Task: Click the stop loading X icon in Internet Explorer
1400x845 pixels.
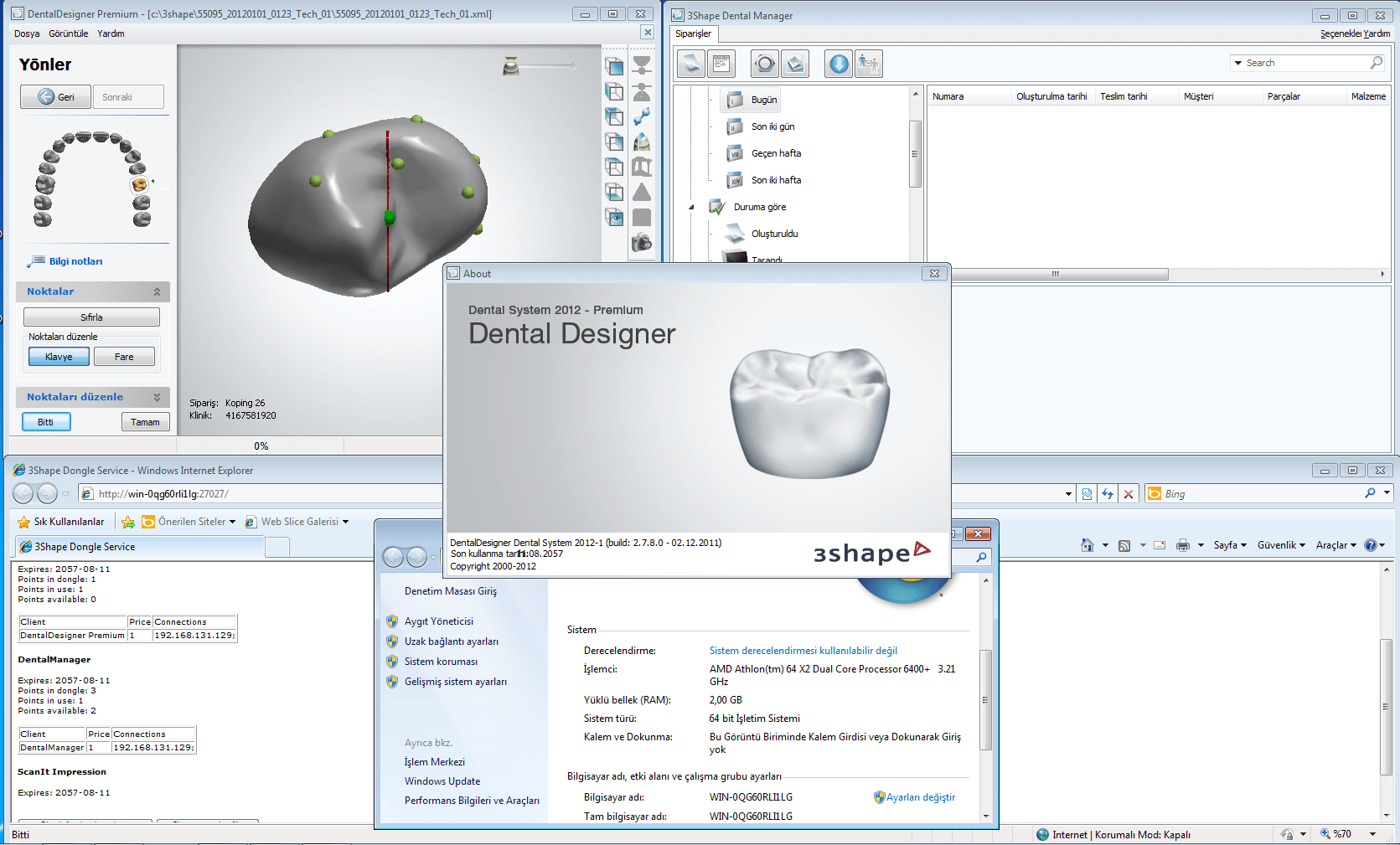Action: (x=1129, y=494)
